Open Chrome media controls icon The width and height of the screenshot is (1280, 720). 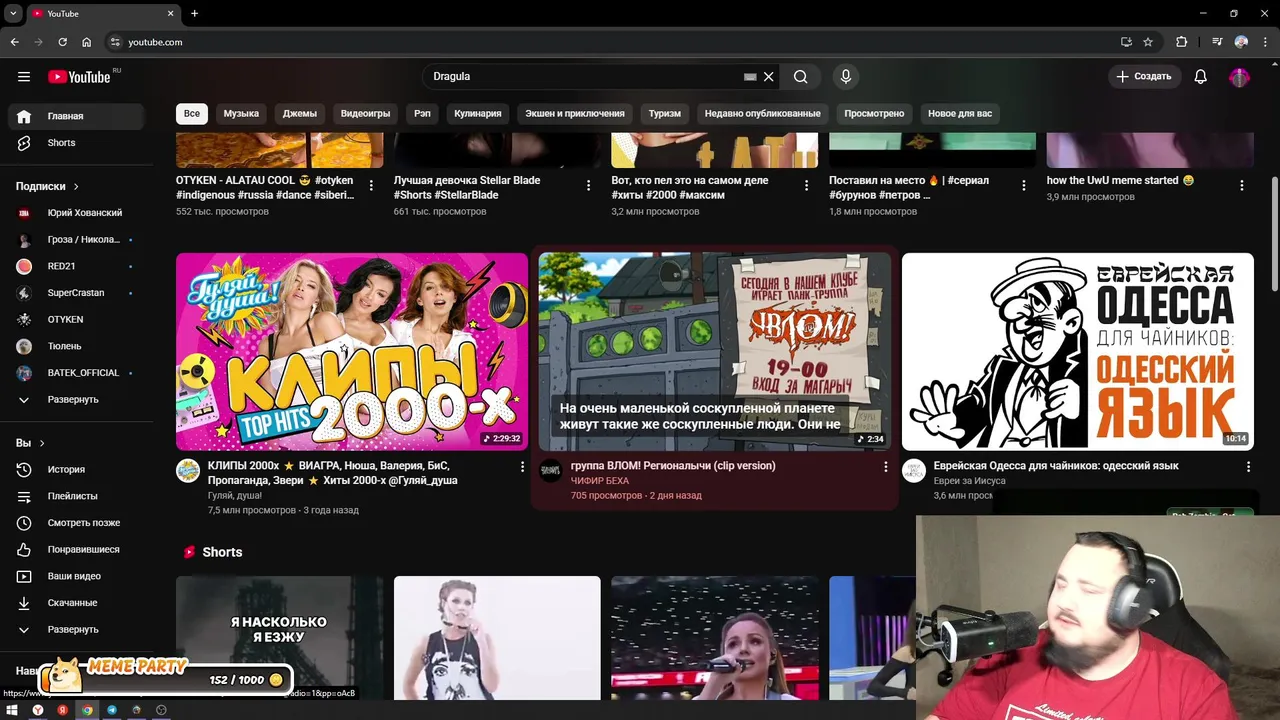coord(1217,42)
